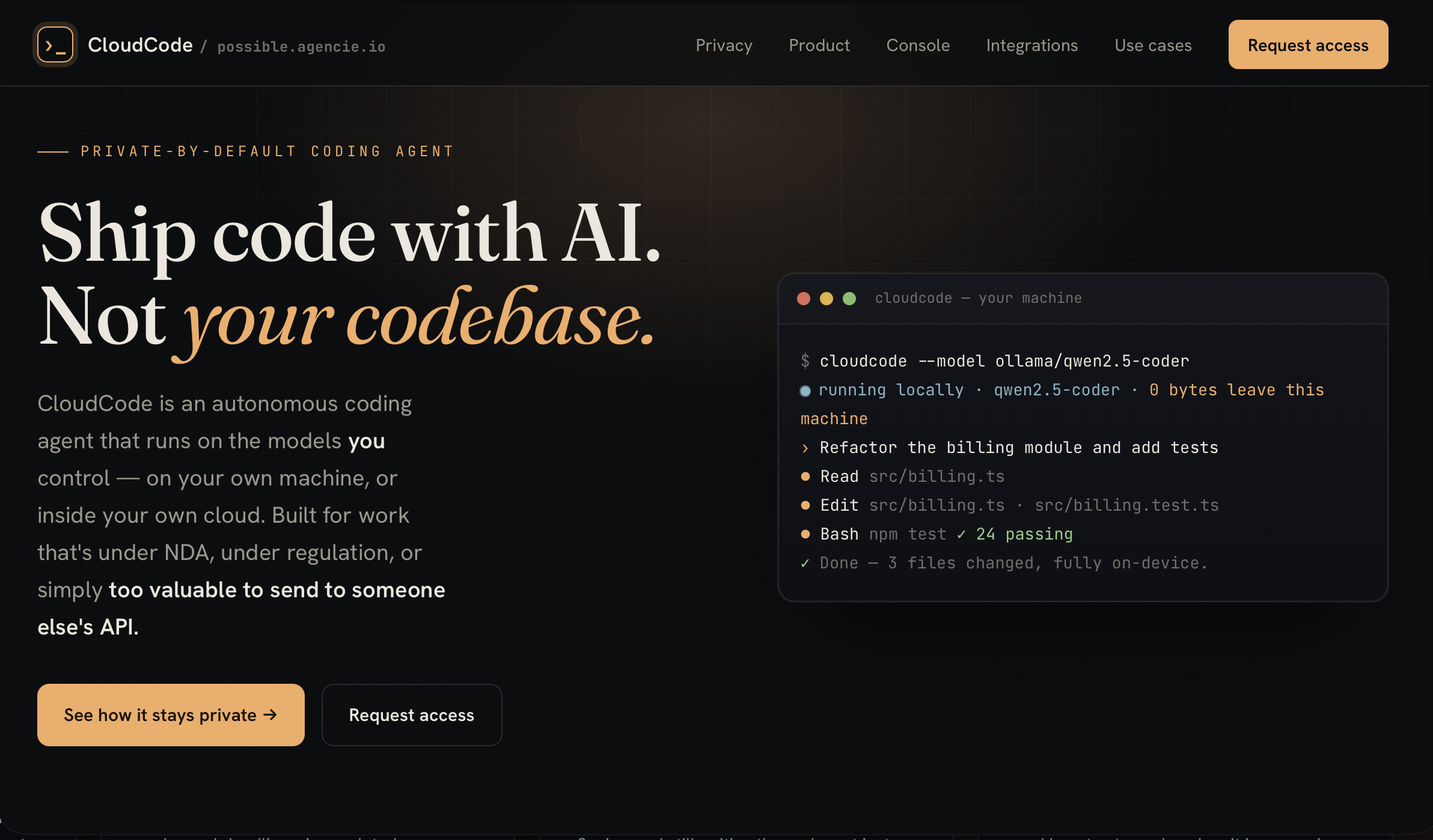Click terminal title 'cloudcode — your machine'
Screen dimensions: 1433x840
979,298
